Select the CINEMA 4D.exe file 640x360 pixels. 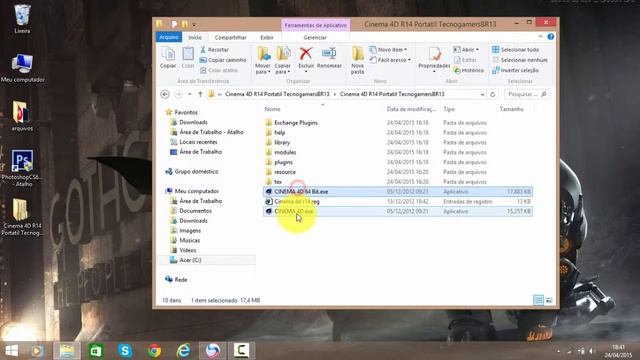coord(398,211)
